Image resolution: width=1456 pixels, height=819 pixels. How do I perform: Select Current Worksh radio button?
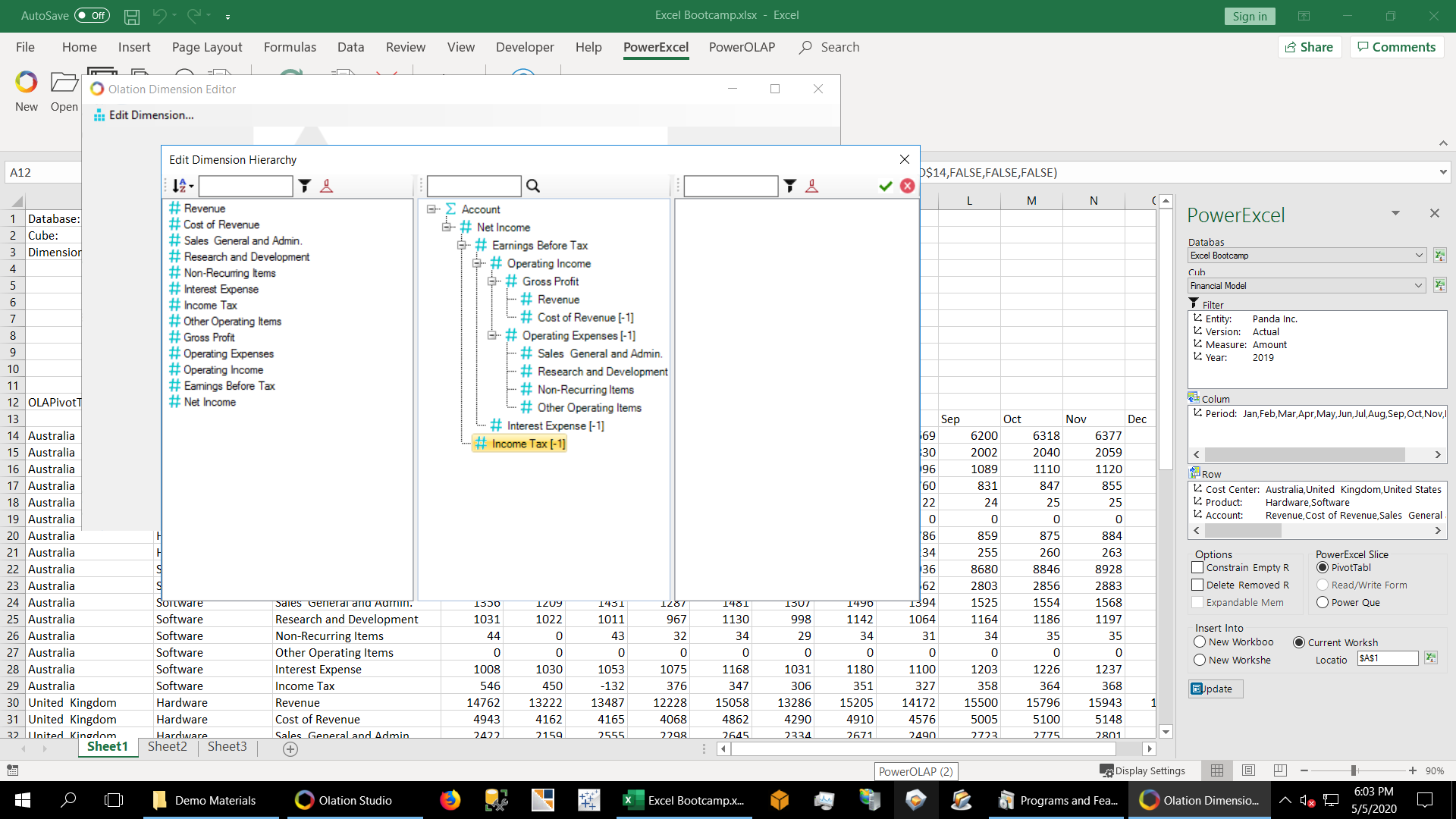pyautogui.click(x=1299, y=642)
